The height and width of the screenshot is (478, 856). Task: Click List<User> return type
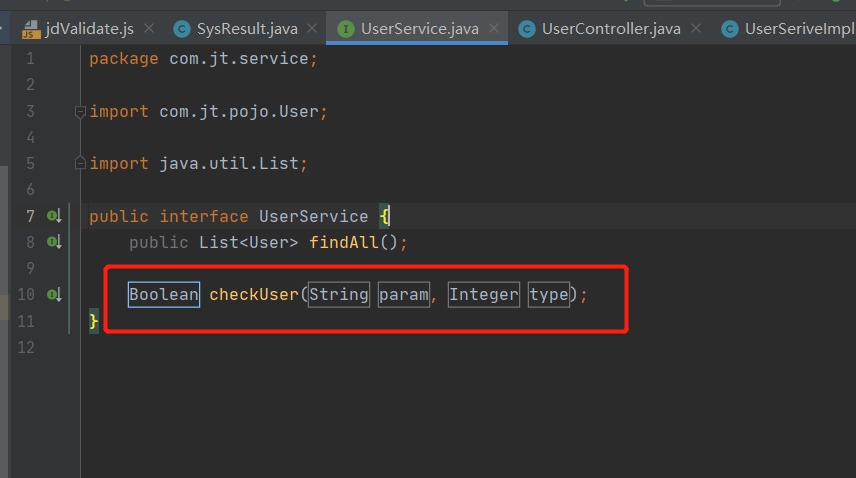[x=248, y=242]
